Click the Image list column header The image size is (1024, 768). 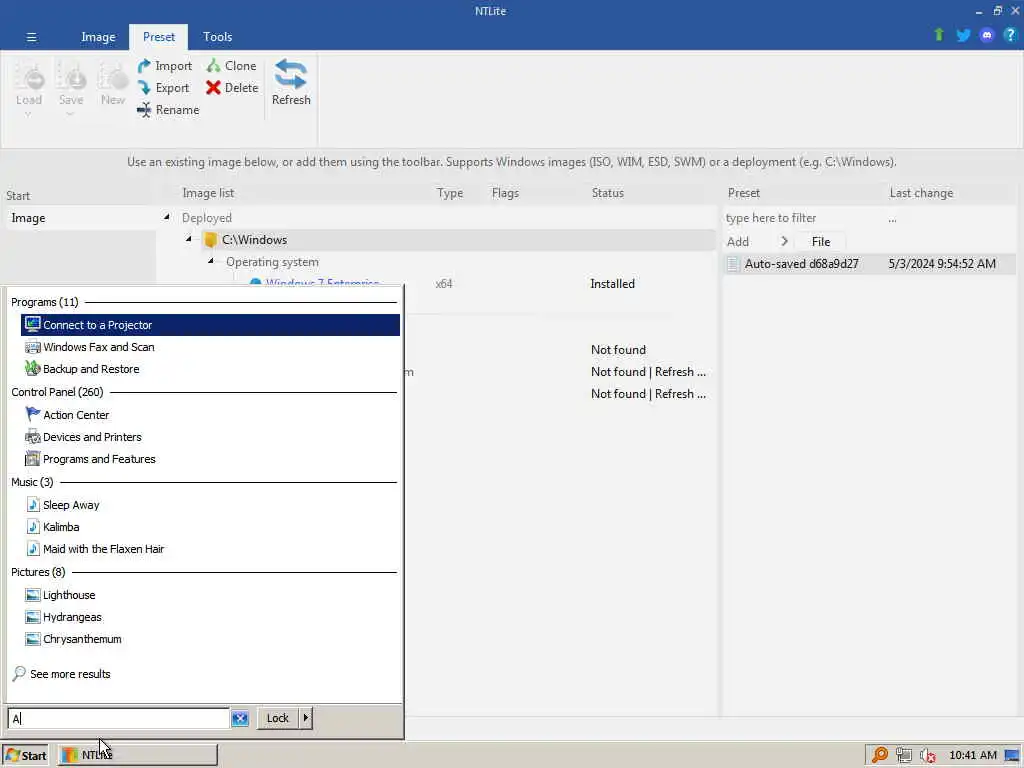pos(208,193)
